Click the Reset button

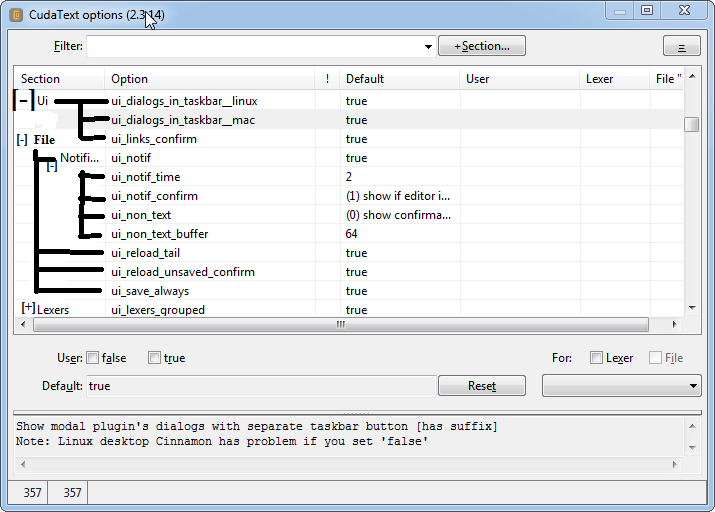482,386
